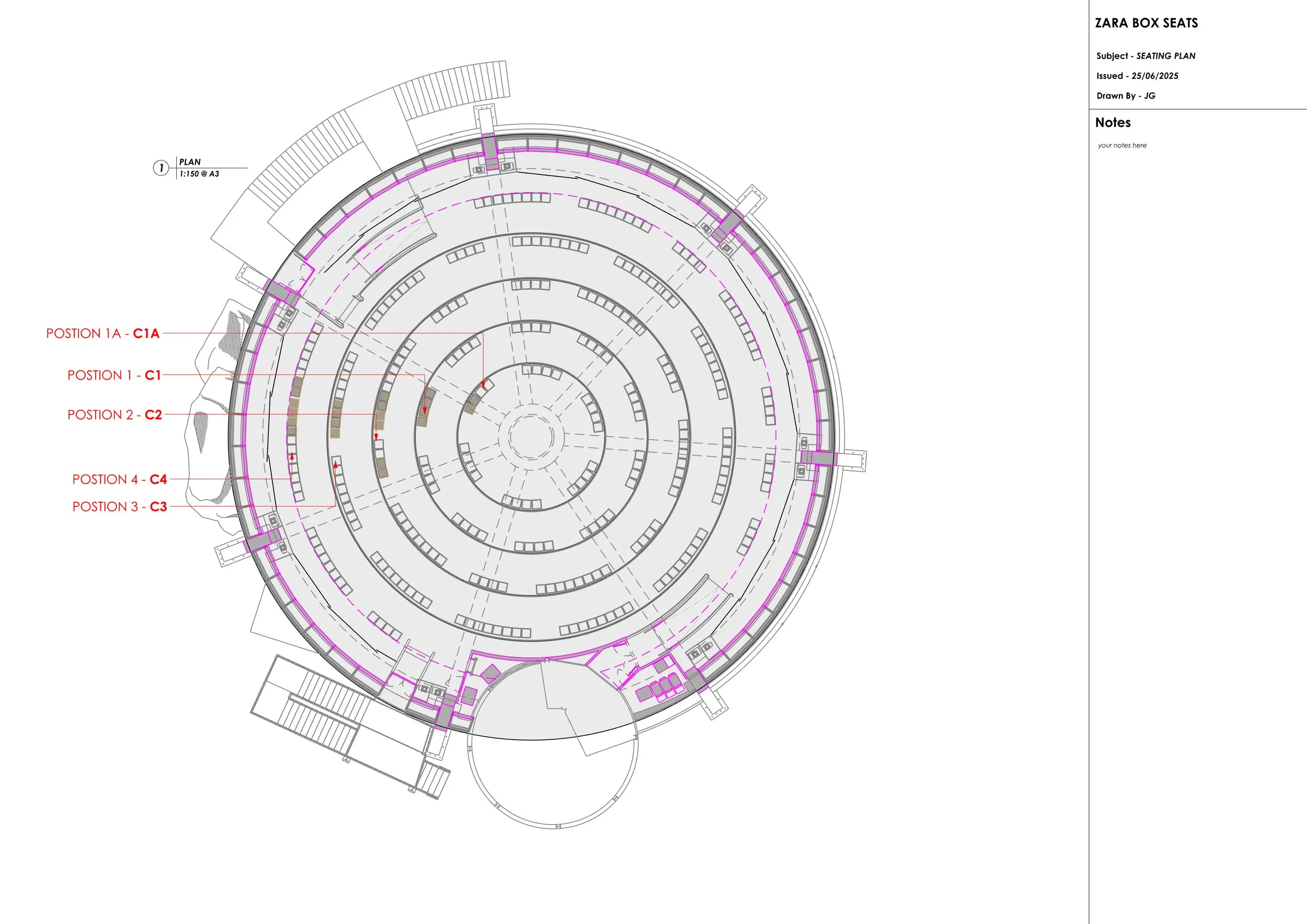Click the Notes section heading
1307x924 pixels.
1113,122
